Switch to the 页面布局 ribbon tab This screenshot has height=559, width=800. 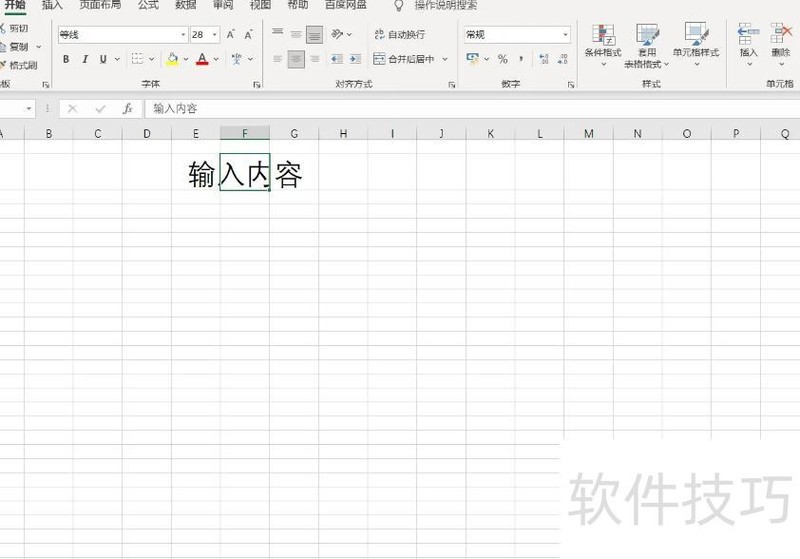click(x=100, y=5)
